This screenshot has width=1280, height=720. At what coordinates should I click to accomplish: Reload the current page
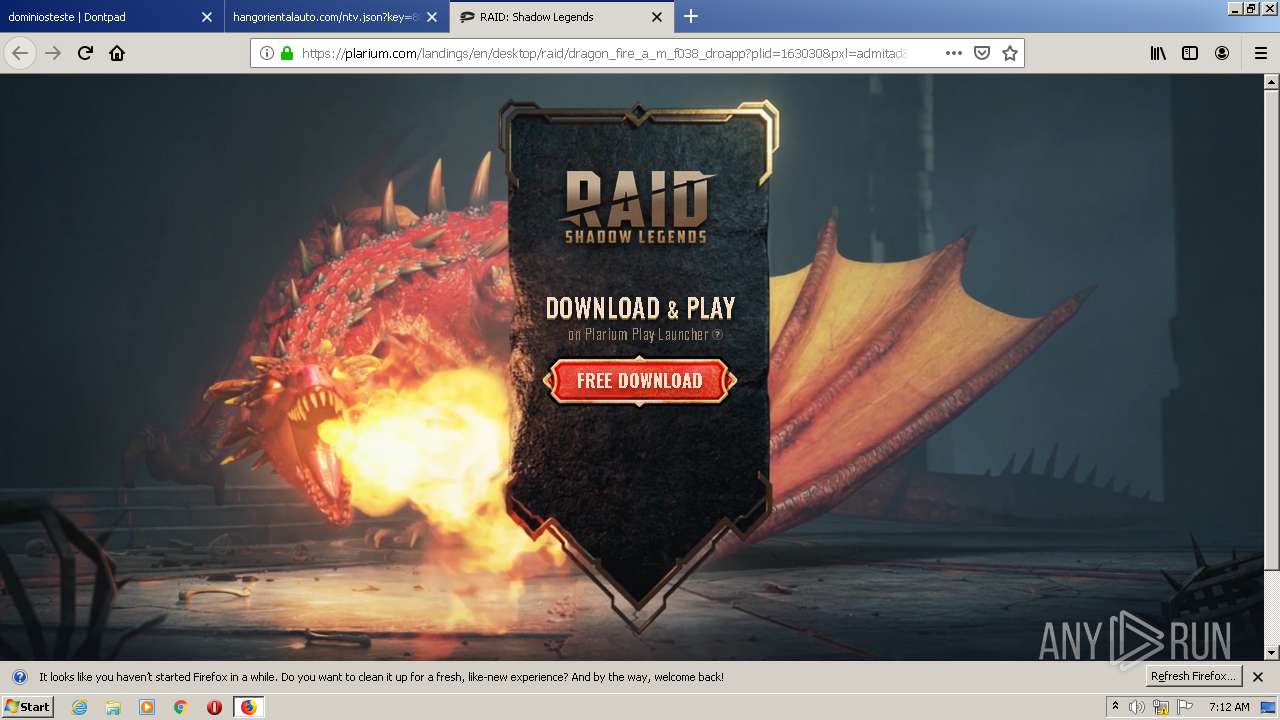(x=85, y=53)
